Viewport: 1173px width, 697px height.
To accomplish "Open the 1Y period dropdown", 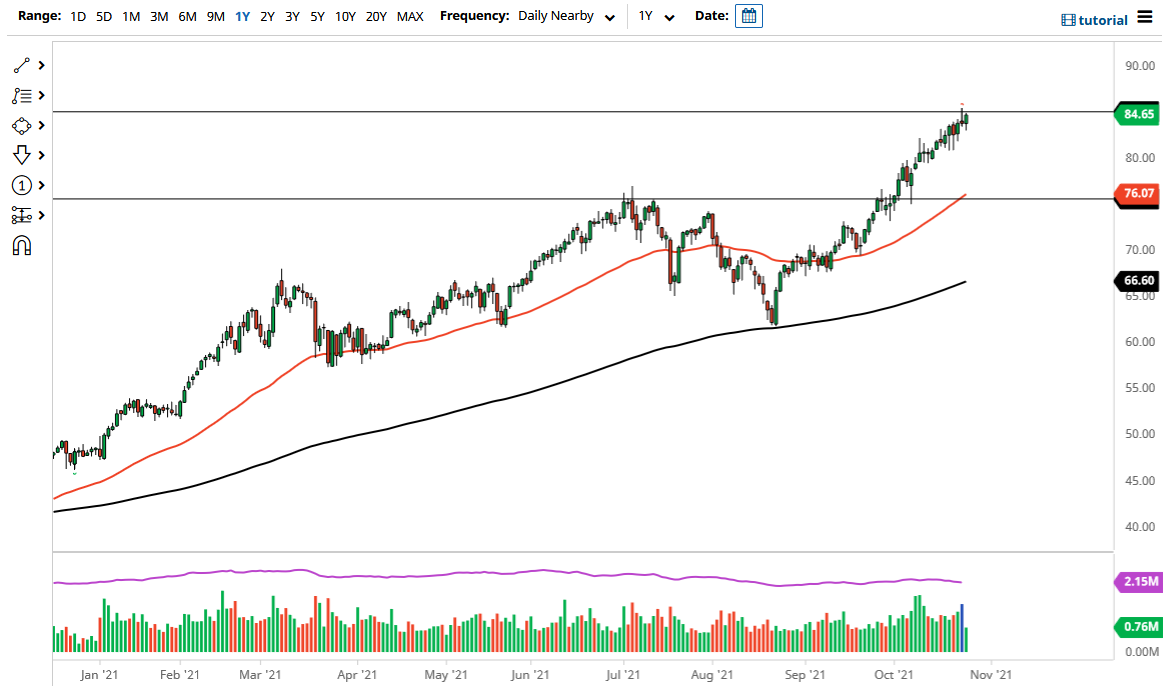I will click(654, 16).
